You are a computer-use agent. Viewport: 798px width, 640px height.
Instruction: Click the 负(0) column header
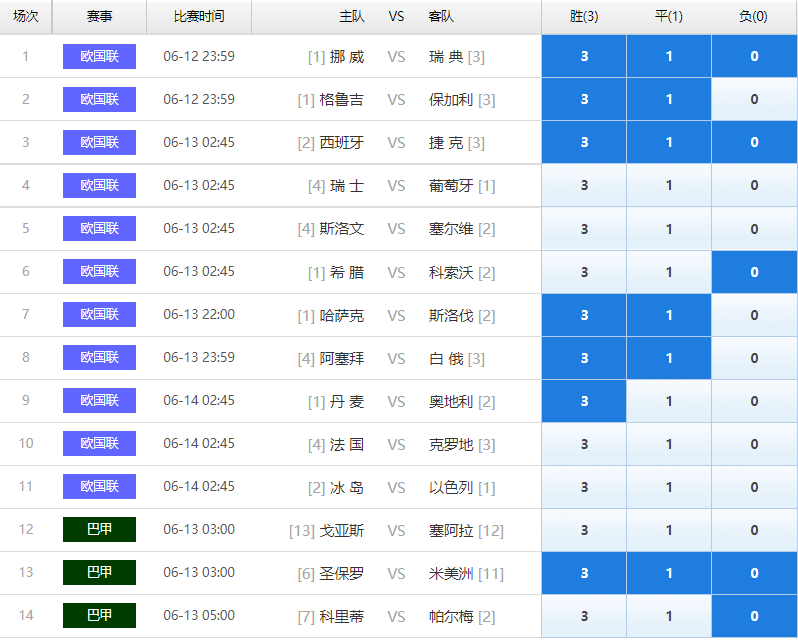753,16
